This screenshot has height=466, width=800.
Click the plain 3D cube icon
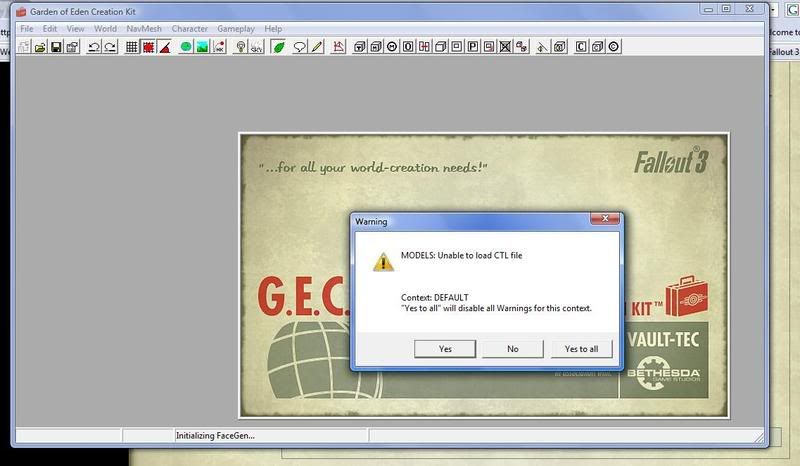pyautogui.click(x=441, y=47)
